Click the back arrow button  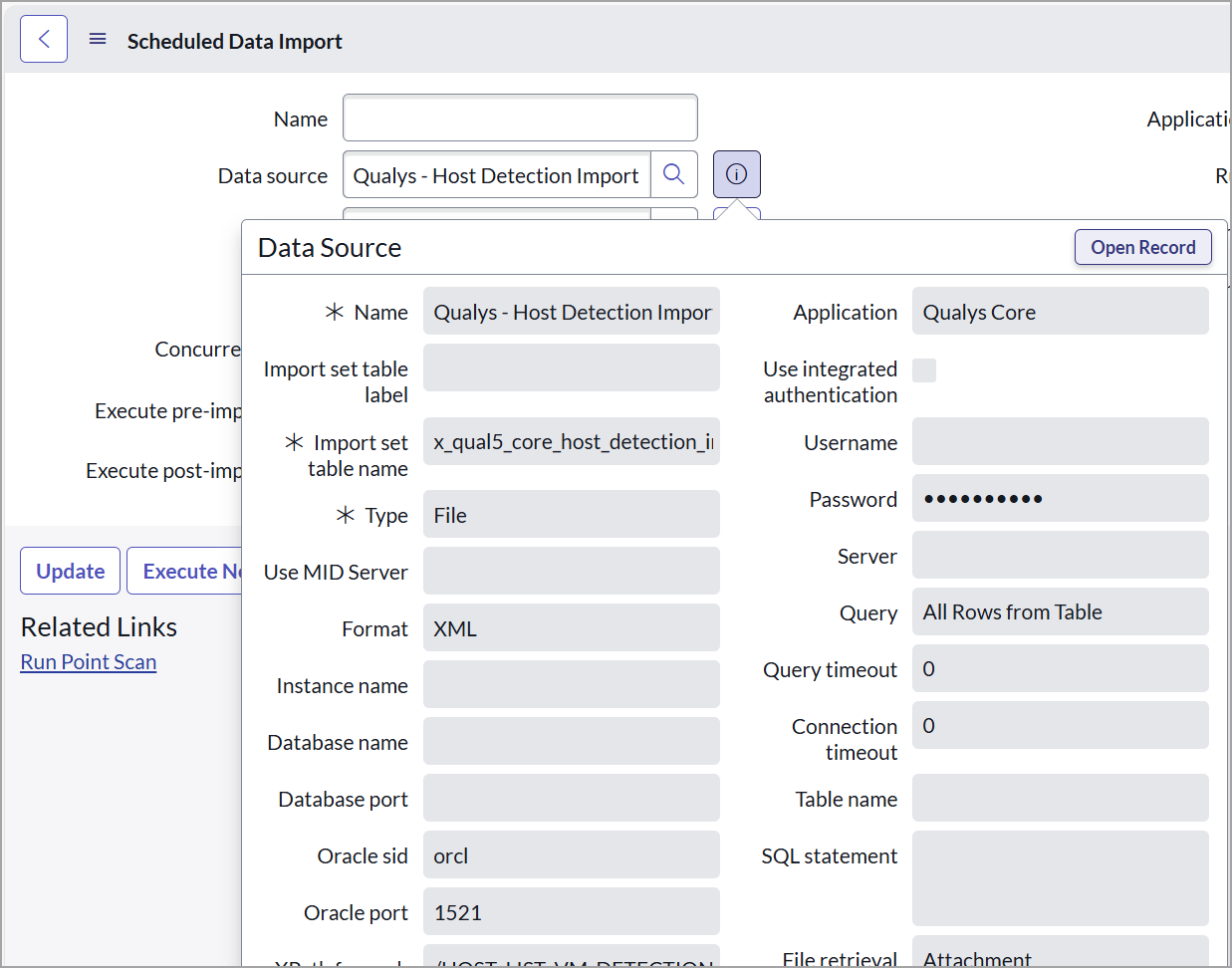[x=44, y=40]
